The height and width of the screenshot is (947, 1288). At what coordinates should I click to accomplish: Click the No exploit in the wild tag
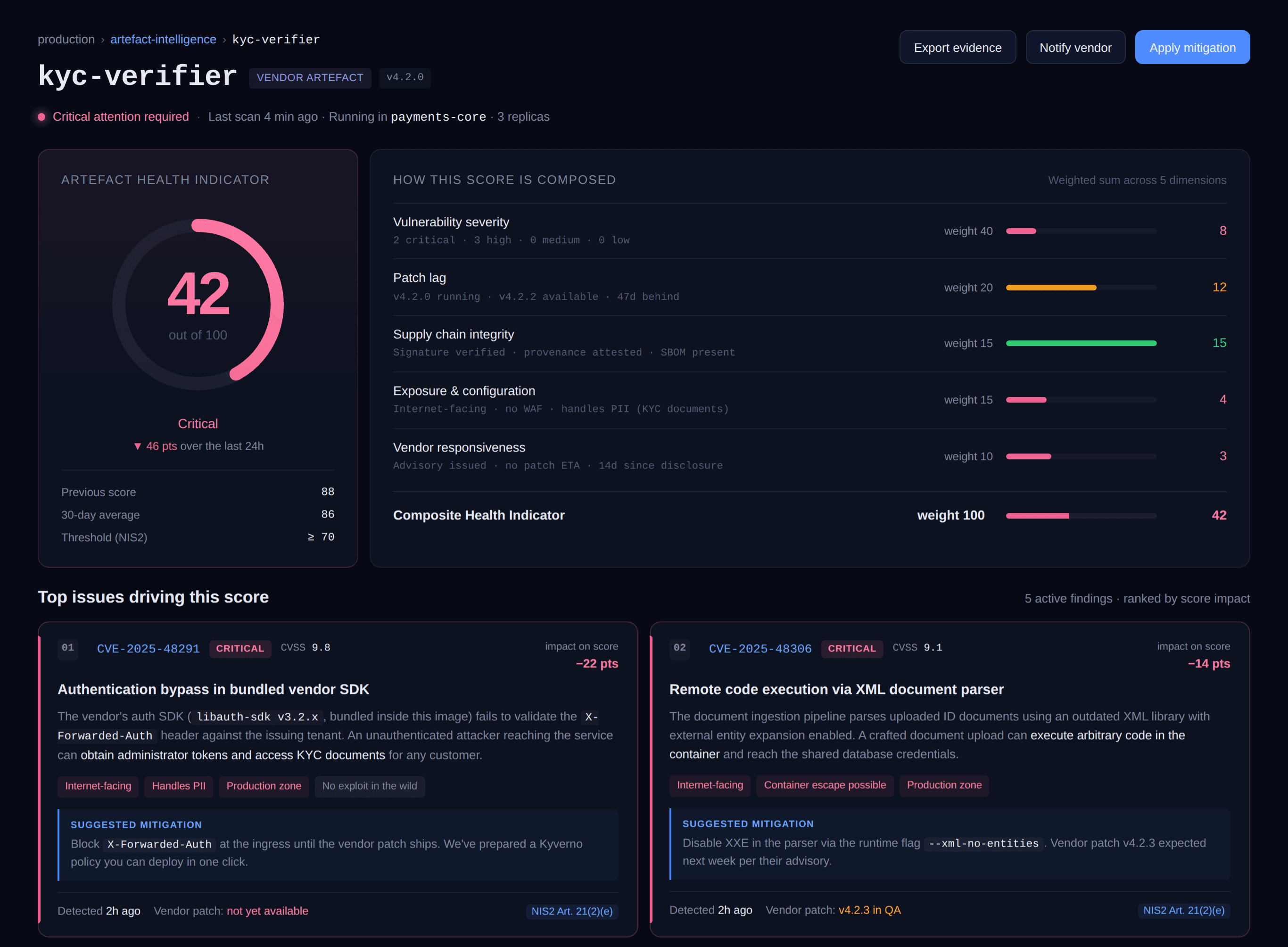[370, 786]
